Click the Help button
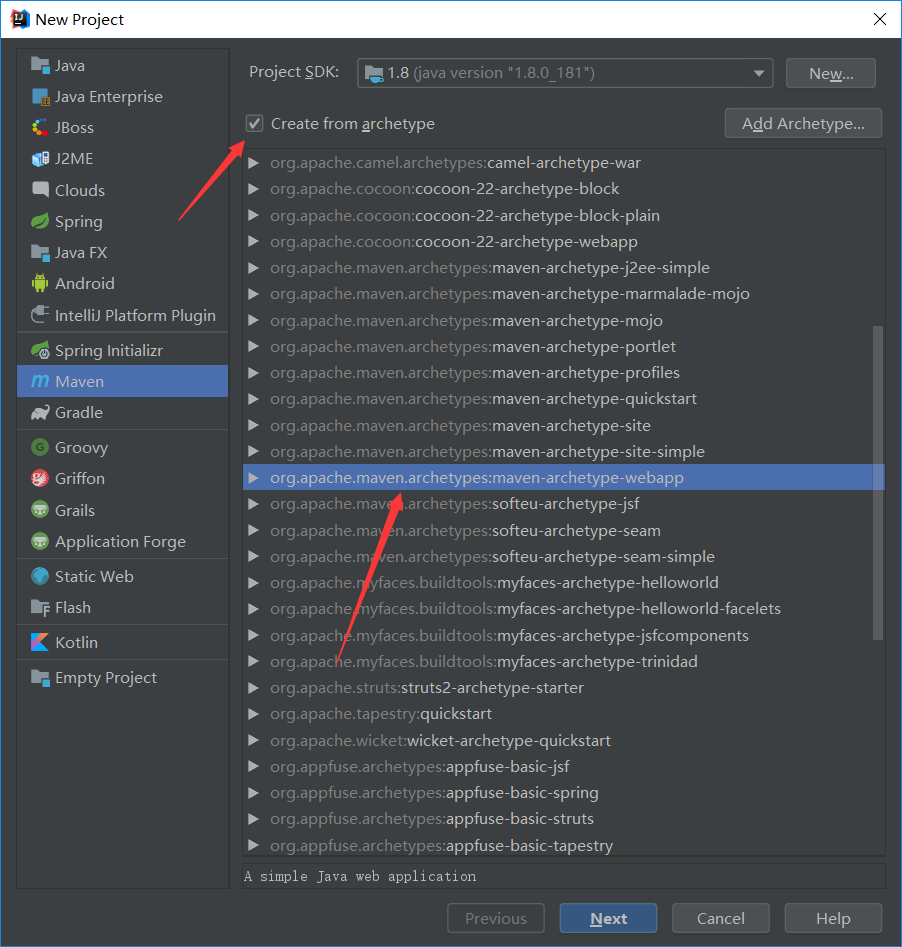902x947 pixels. 833,918
